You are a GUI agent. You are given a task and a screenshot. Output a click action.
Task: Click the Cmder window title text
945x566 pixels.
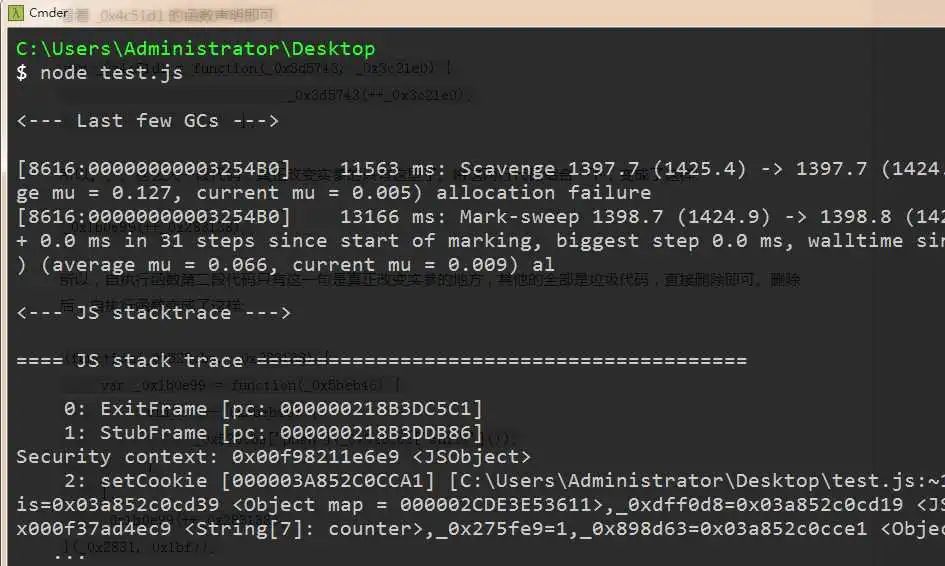click(x=48, y=13)
